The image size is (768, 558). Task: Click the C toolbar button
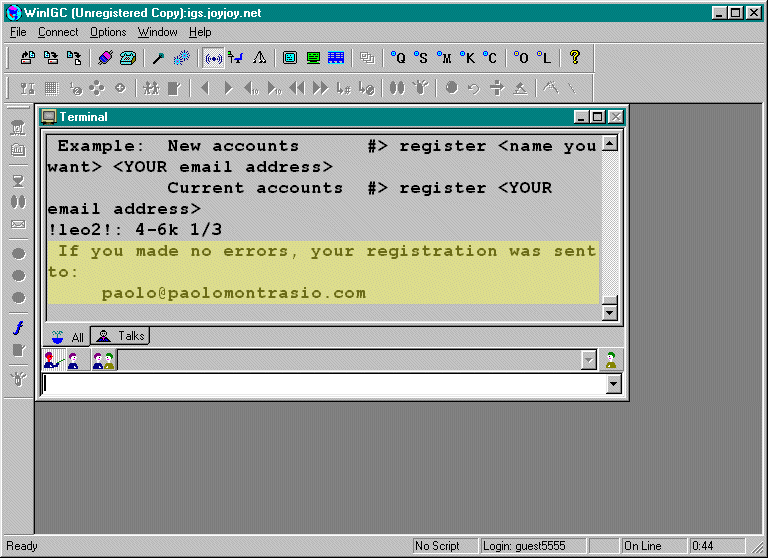(490, 58)
